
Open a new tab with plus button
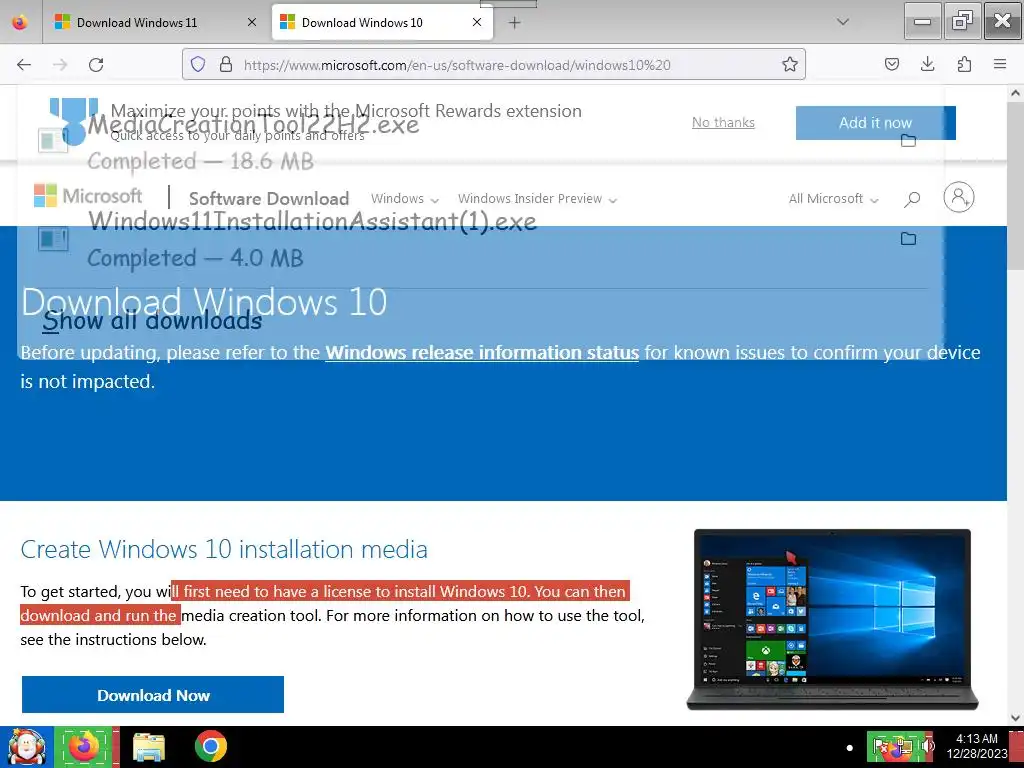[x=515, y=23]
